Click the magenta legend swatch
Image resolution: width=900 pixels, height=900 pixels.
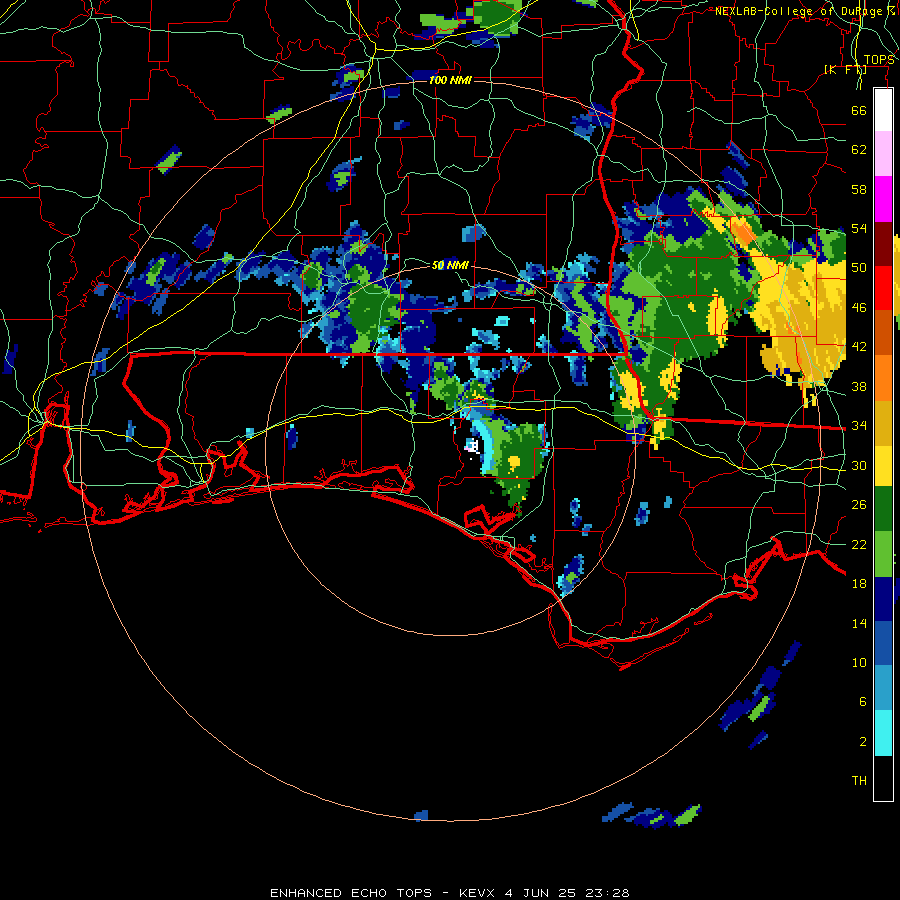[883, 199]
